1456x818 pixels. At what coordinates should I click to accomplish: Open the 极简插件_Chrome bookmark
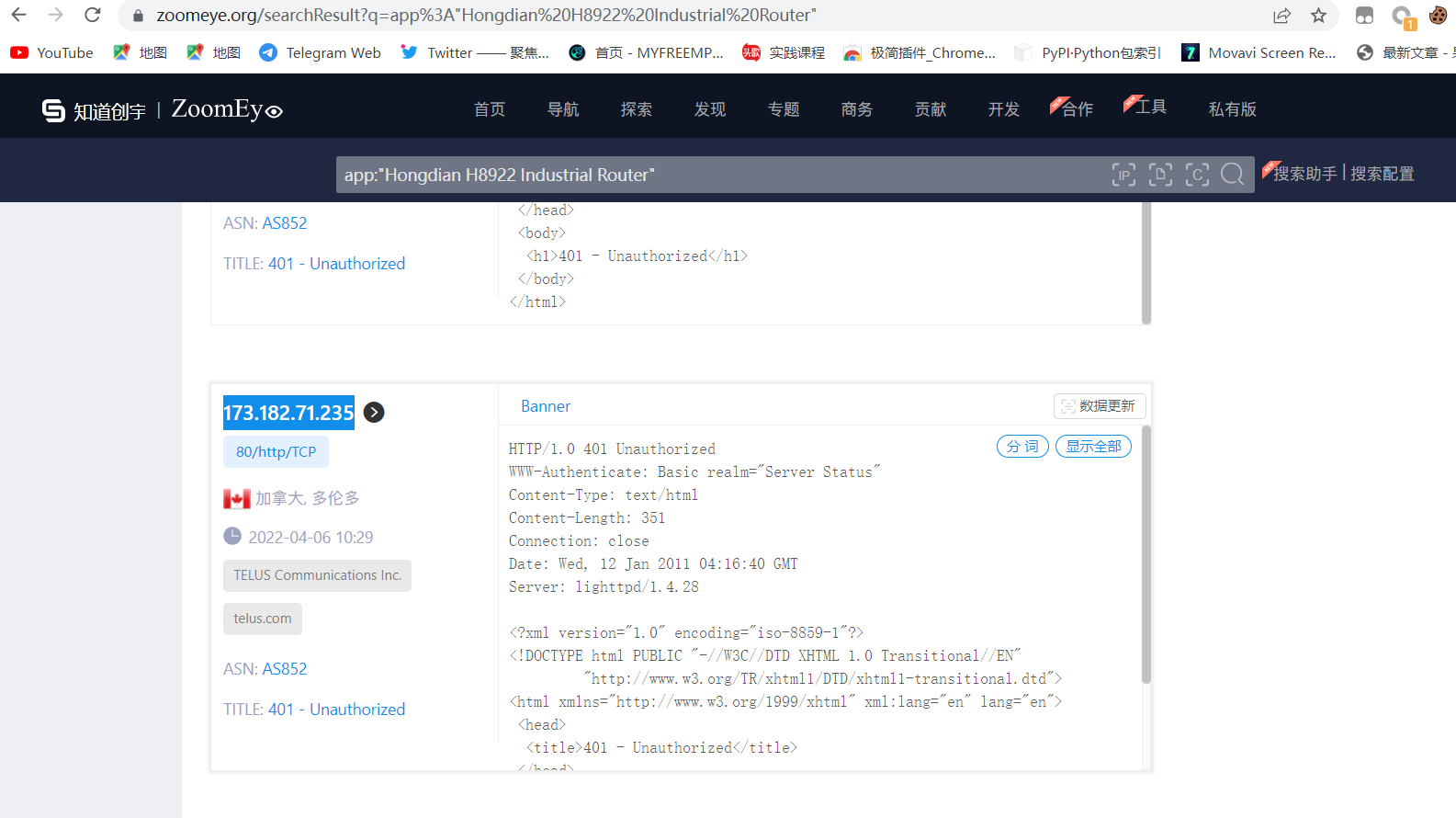[x=920, y=52]
